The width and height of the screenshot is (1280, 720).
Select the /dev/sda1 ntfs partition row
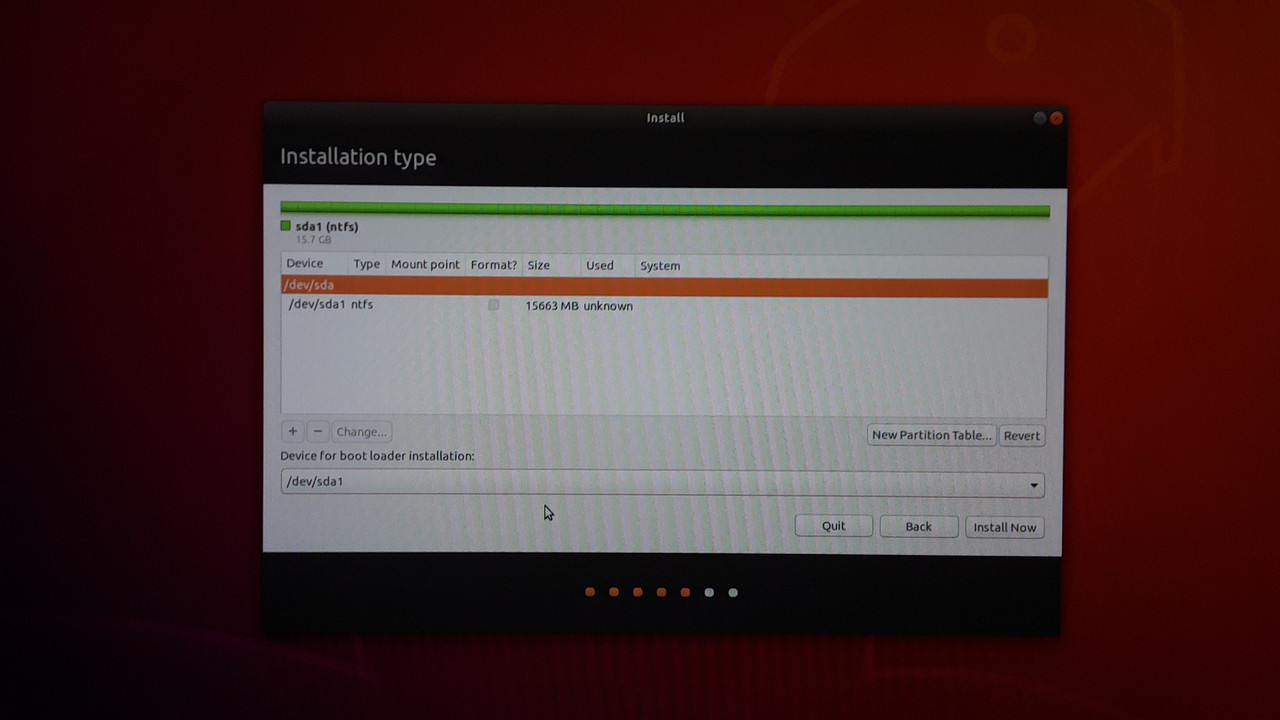(x=400, y=305)
